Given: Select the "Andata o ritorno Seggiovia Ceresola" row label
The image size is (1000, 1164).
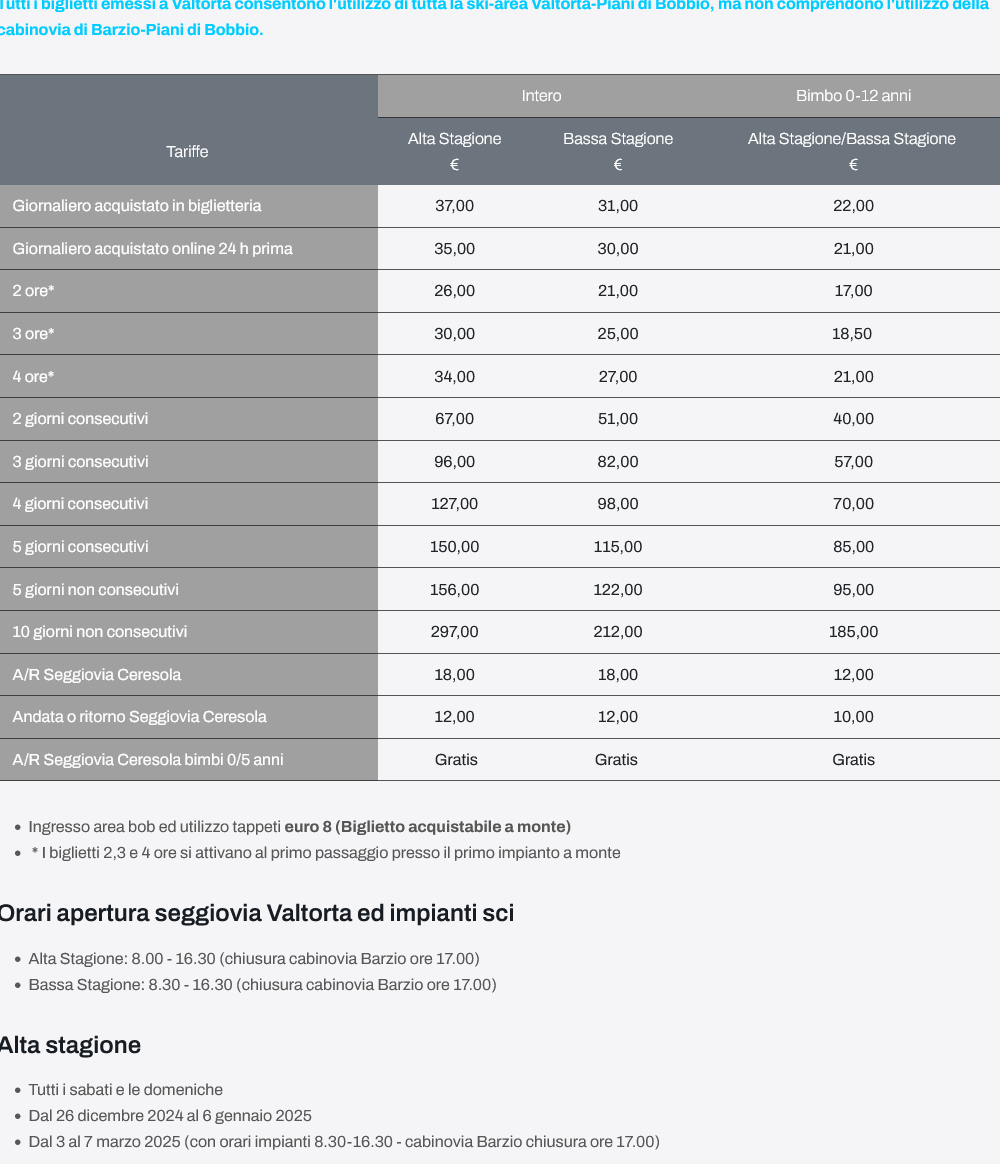Looking at the screenshot, I should coord(140,717).
